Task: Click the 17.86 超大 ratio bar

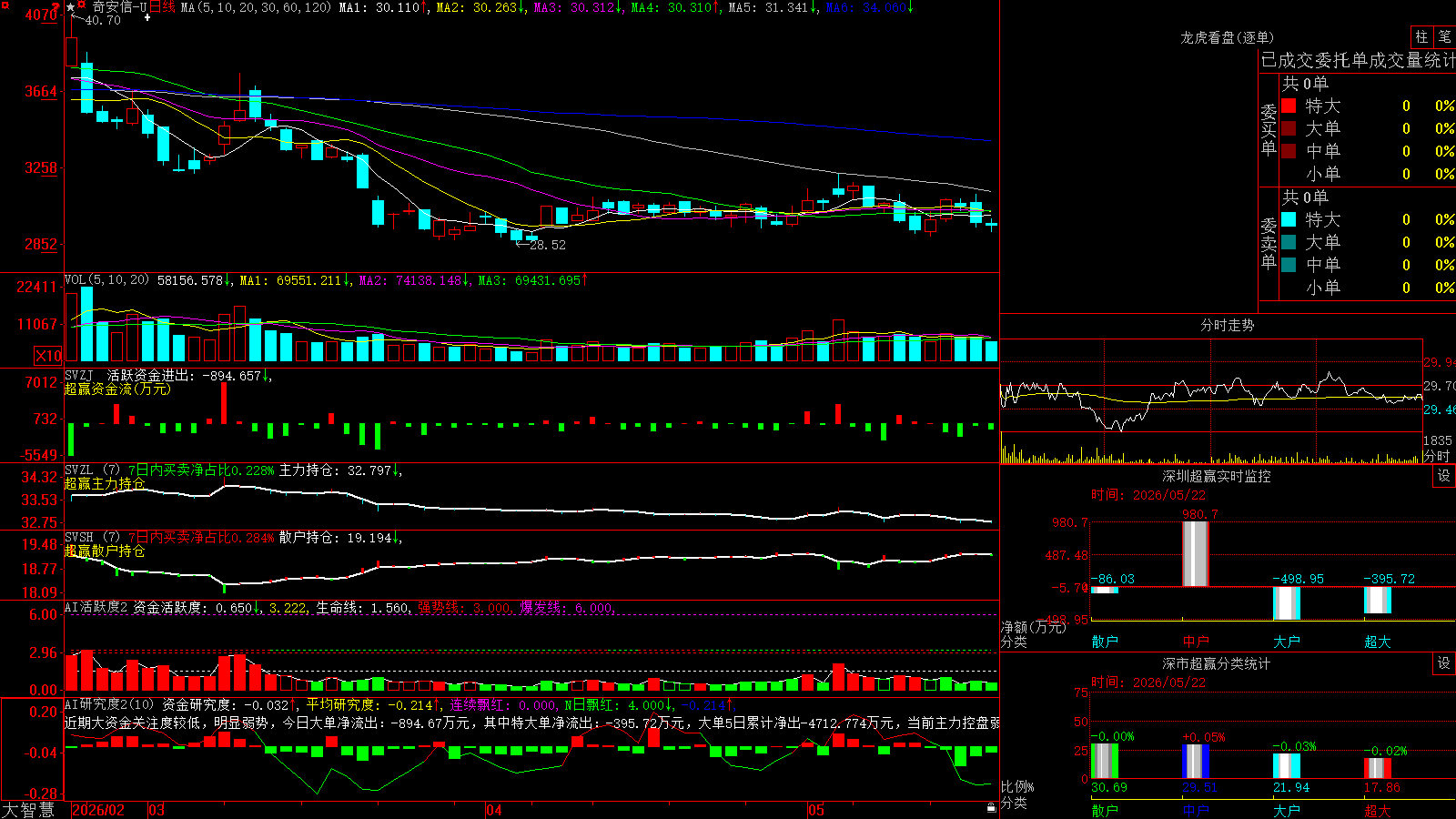Action: coord(1378,768)
